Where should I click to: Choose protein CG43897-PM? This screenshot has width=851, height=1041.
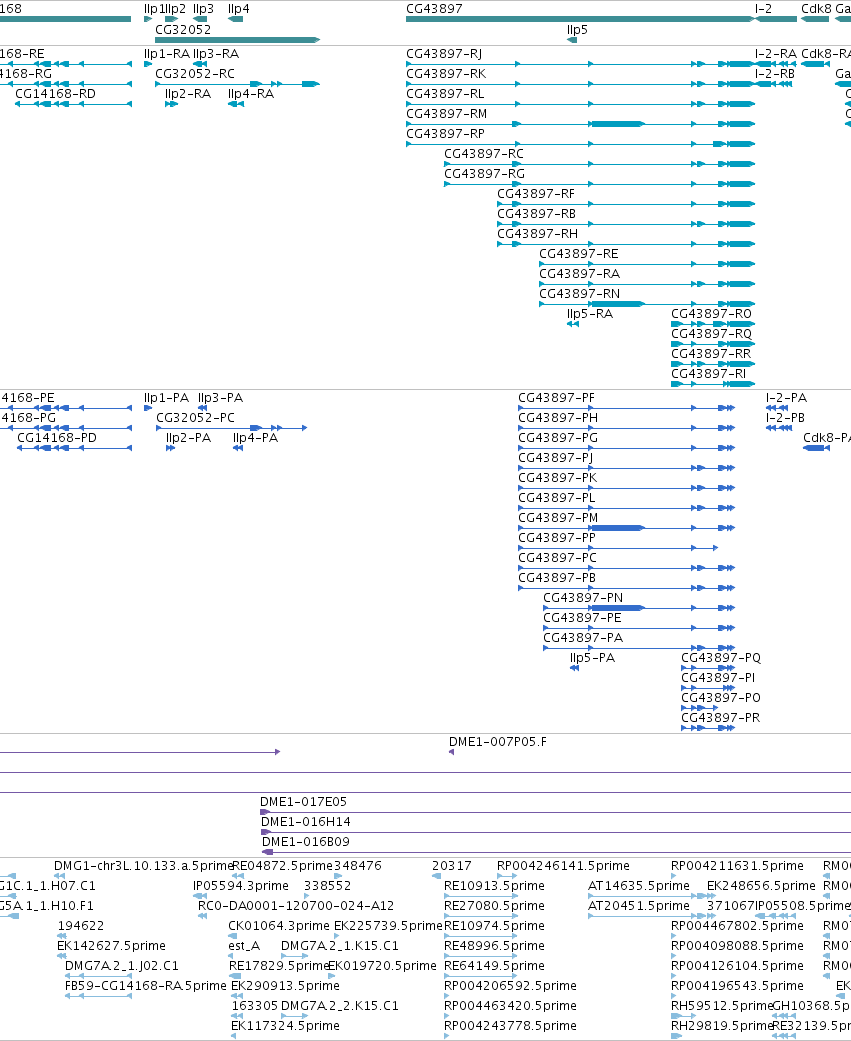click(x=558, y=517)
